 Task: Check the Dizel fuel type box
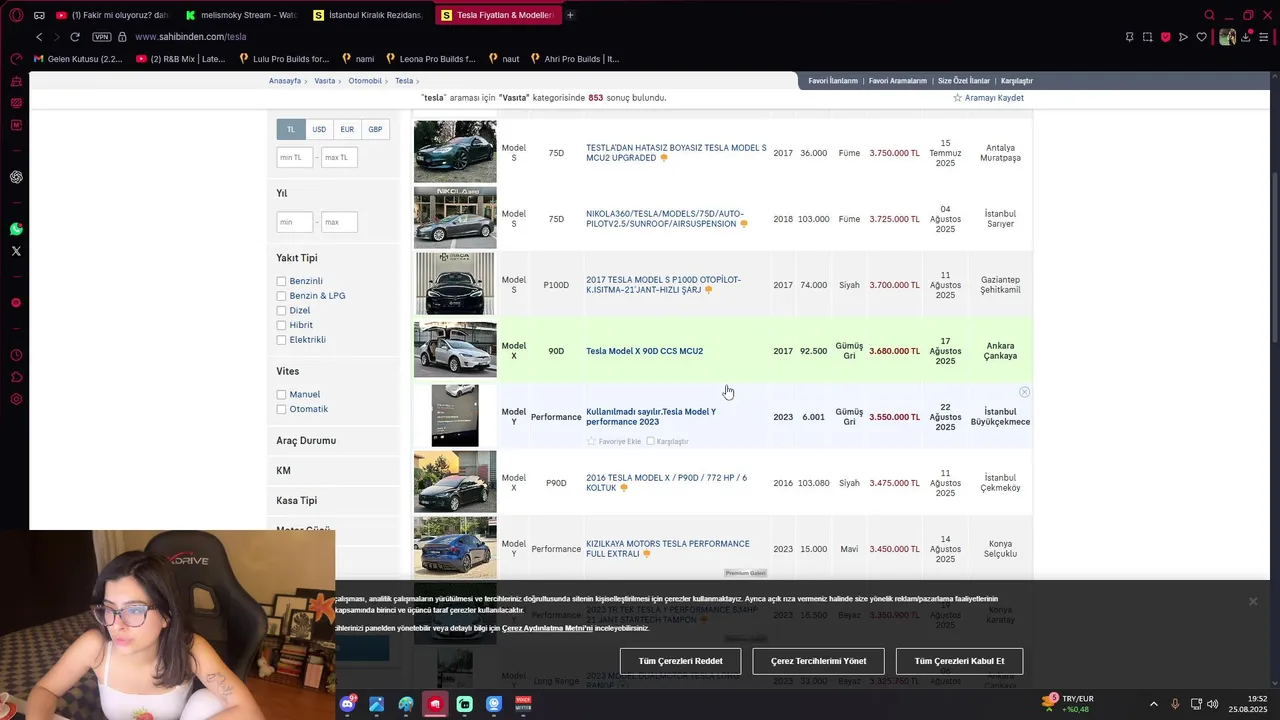click(281, 311)
